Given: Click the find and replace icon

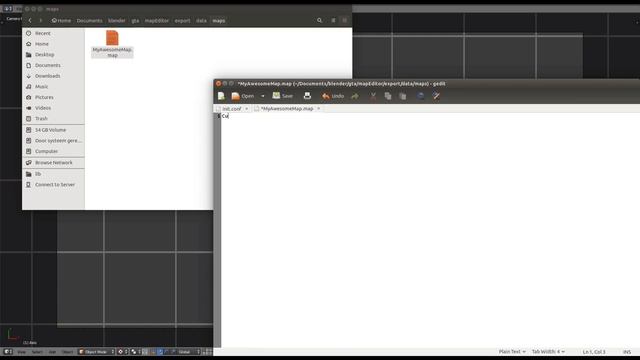Looking at the screenshot, I should 436,96.
